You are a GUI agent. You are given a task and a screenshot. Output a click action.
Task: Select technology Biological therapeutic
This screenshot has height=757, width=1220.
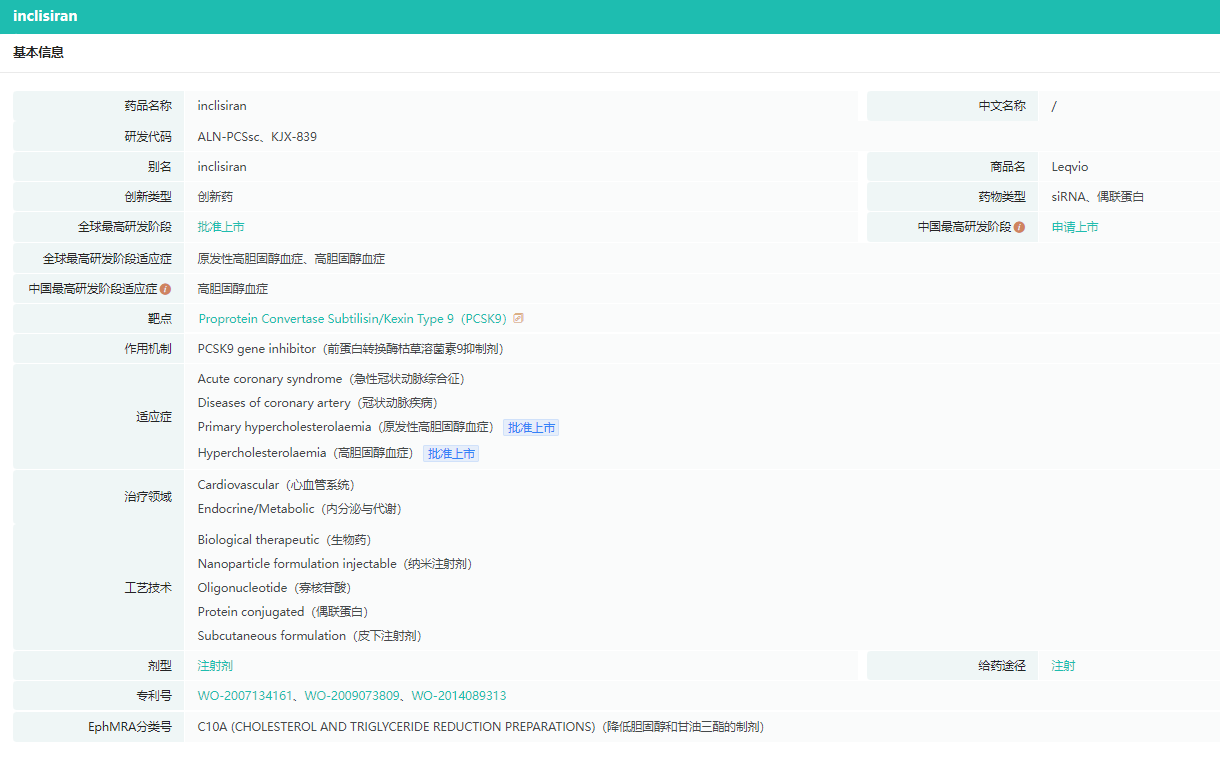[258, 540]
